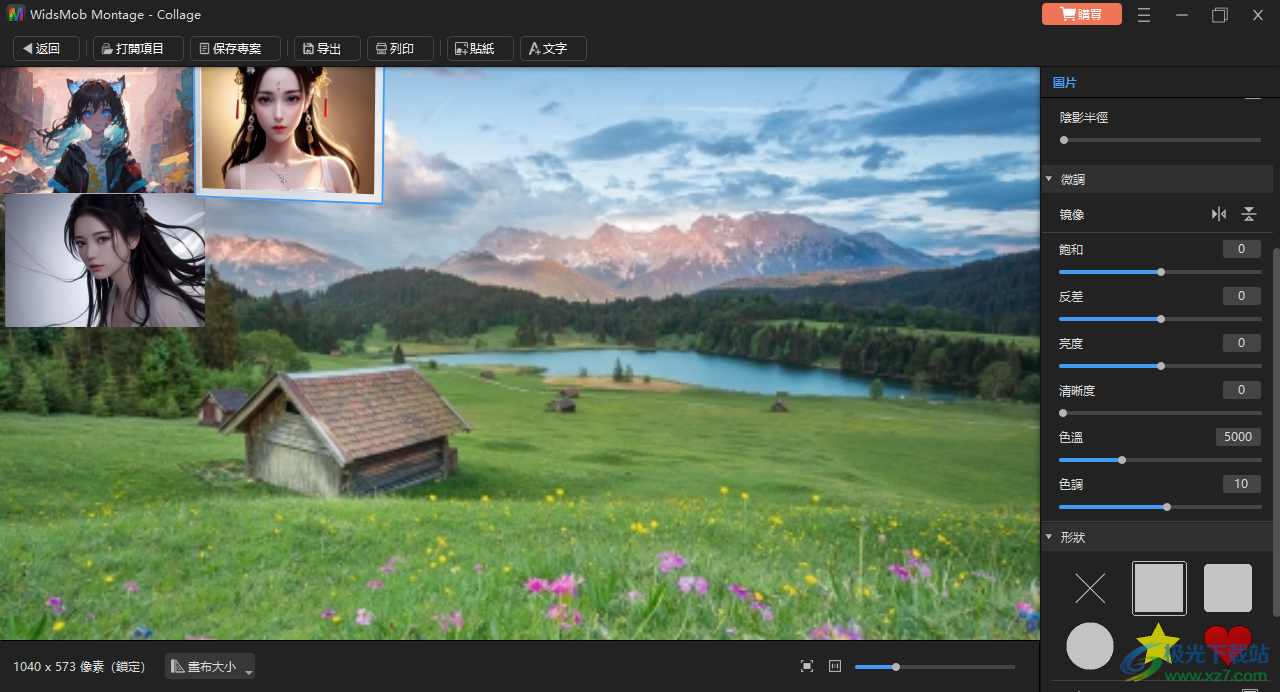Open the hamburger menu in title bar
1280x692 pixels.
1144,15
